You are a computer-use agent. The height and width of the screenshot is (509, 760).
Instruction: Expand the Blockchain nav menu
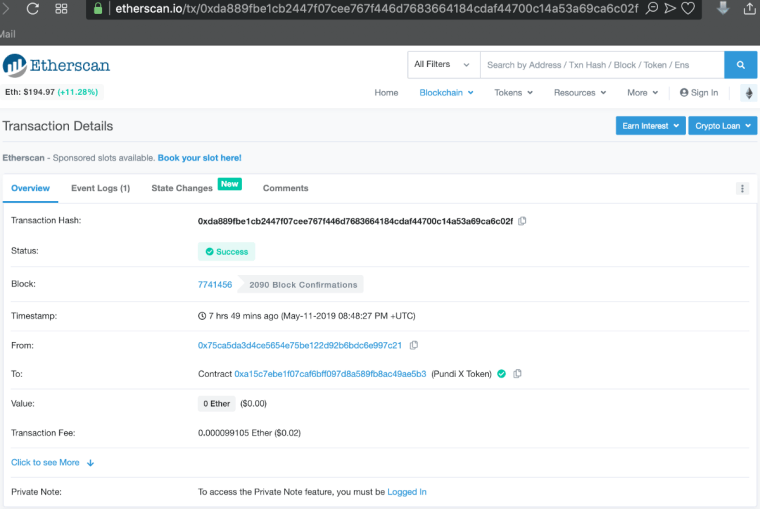(445, 93)
